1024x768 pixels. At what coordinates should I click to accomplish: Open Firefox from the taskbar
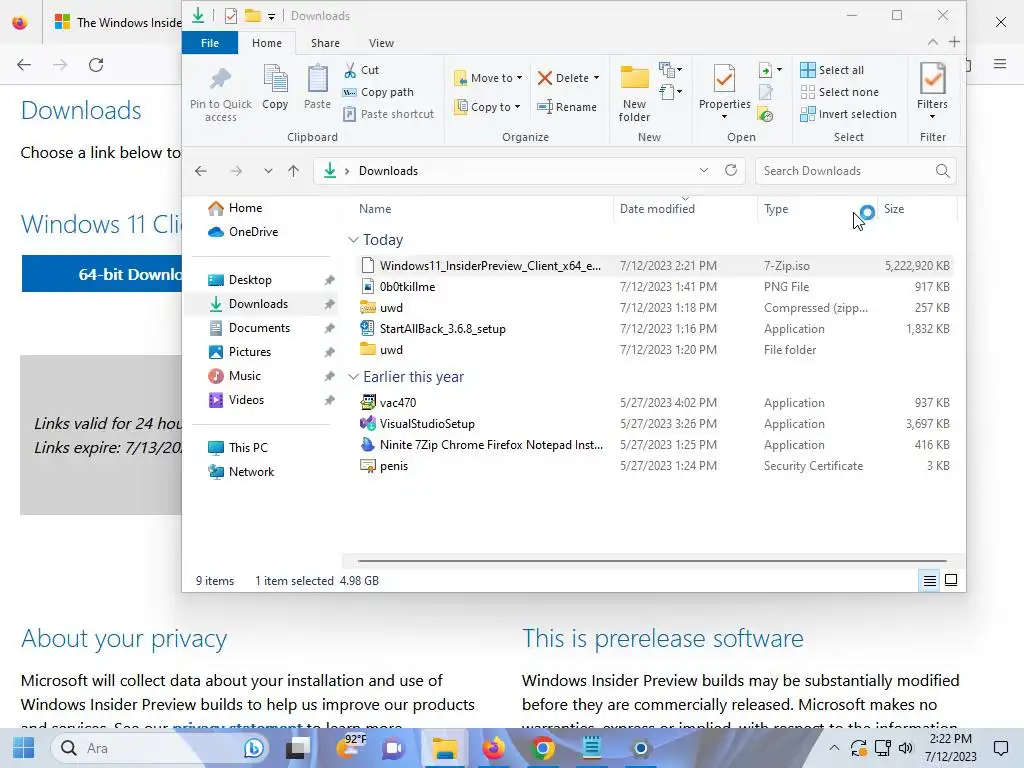tap(494, 748)
